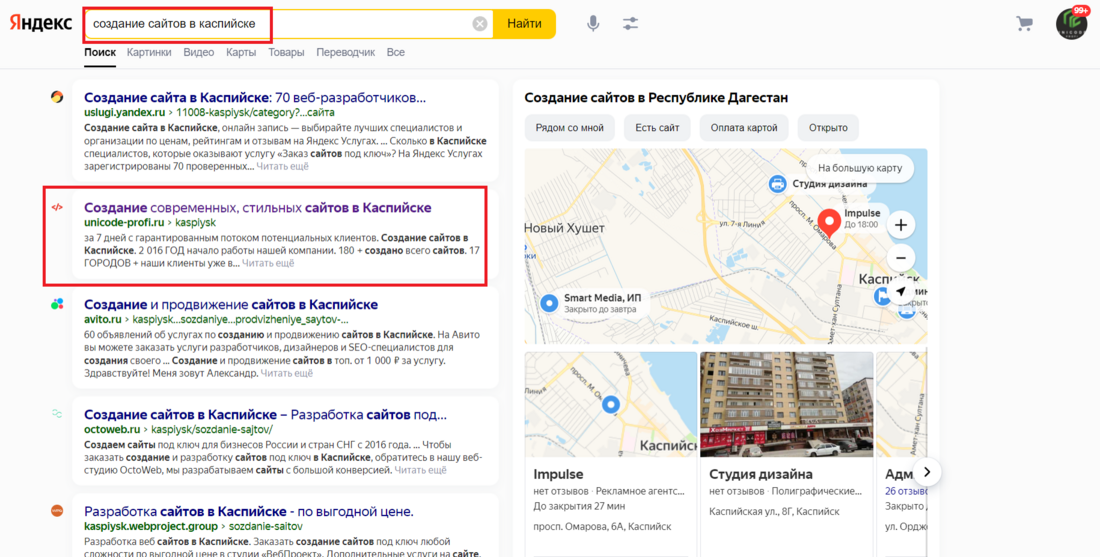Open Создание сайта в Каспийске: 70 веб-разработчиков link

coord(255,97)
